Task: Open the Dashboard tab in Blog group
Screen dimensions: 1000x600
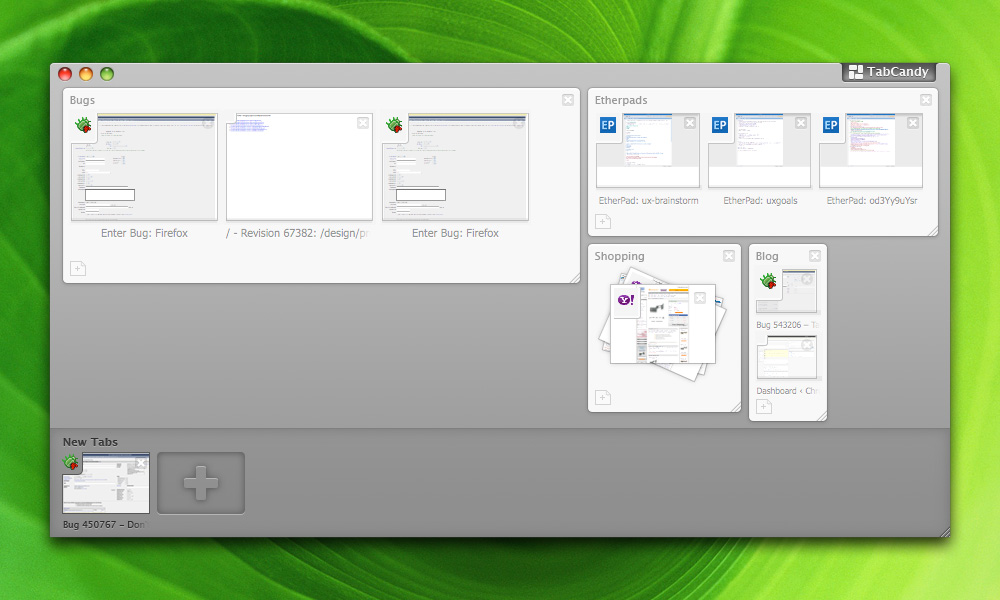Action: click(x=787, y=358)
